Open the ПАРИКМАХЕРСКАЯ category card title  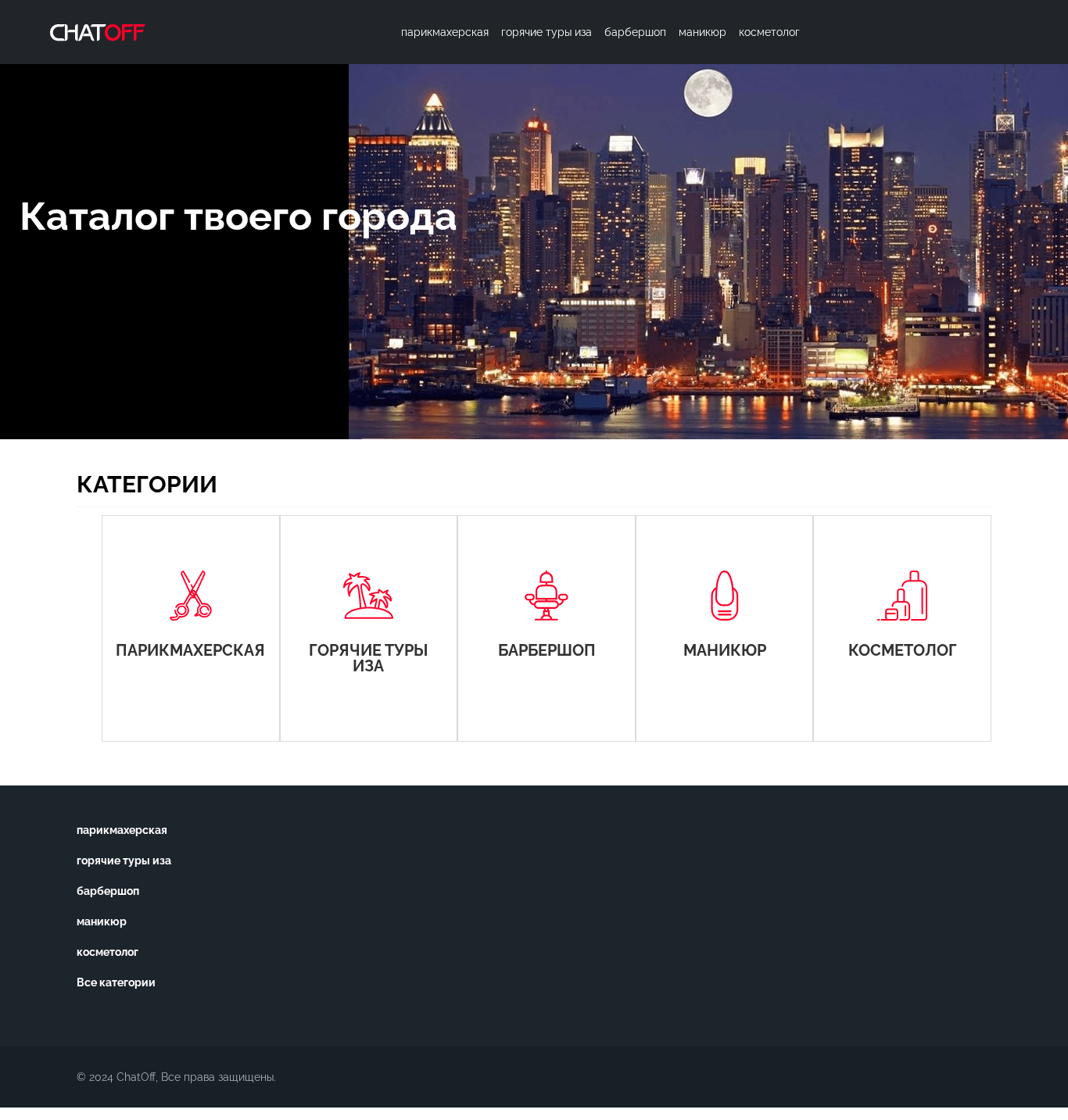point(190,650)
